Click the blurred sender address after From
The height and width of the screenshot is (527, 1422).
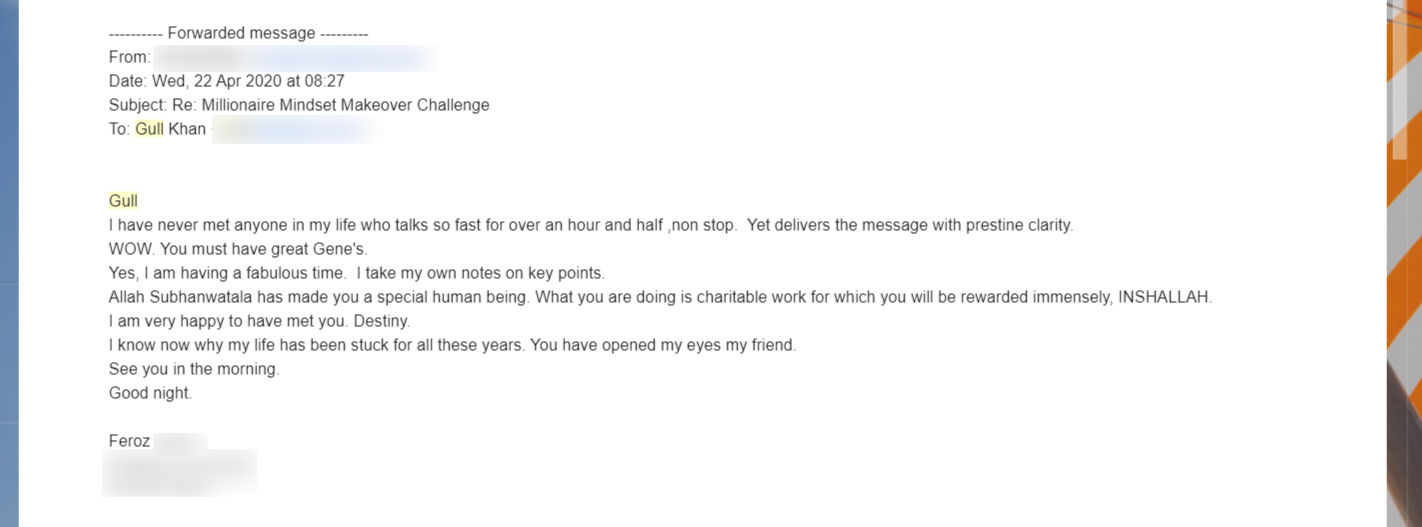(x=295, y=57)
